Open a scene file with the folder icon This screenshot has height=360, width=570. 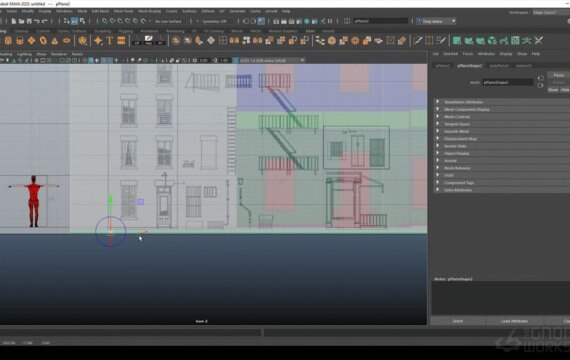pos(21,21)
